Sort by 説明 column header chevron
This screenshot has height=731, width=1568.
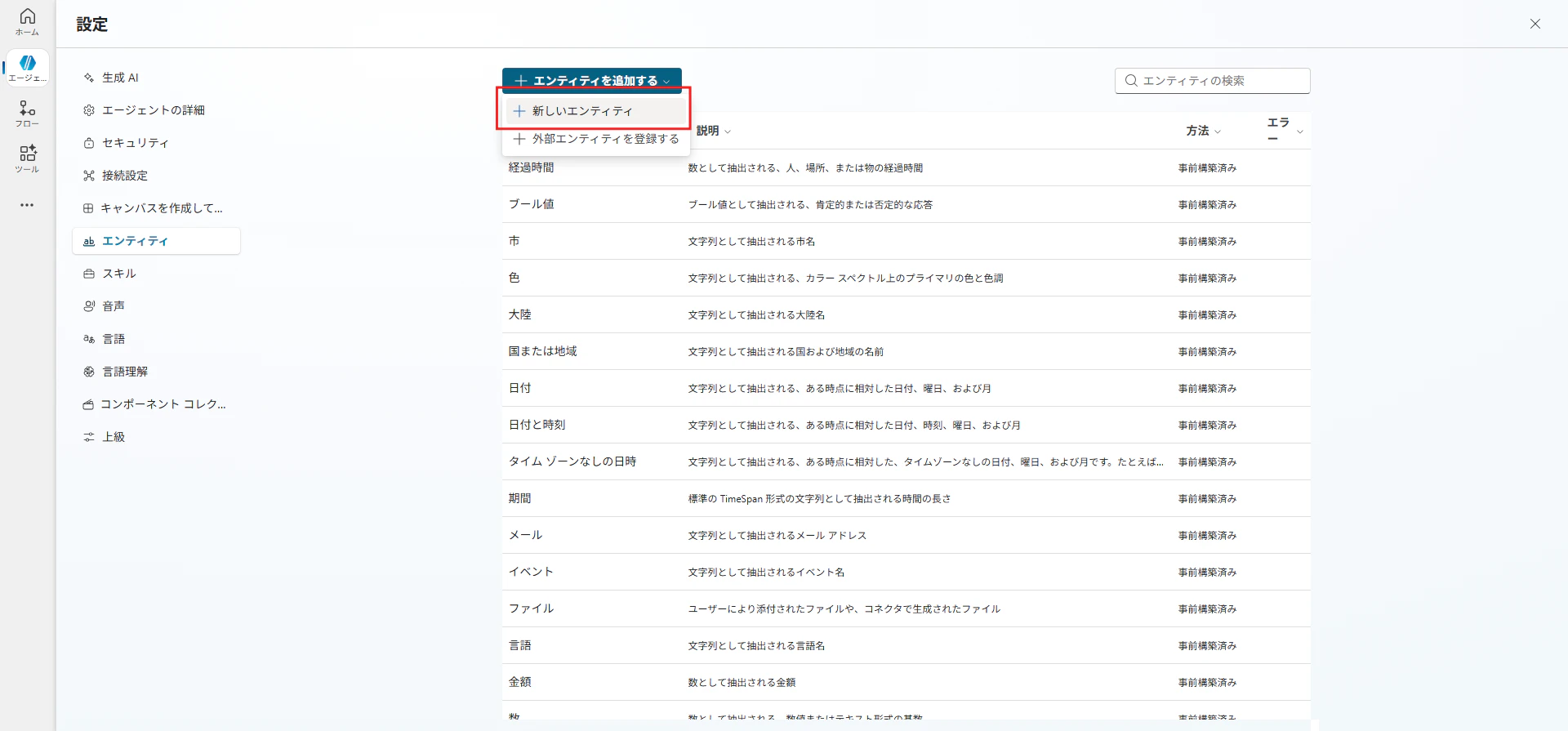click(728, 131)
